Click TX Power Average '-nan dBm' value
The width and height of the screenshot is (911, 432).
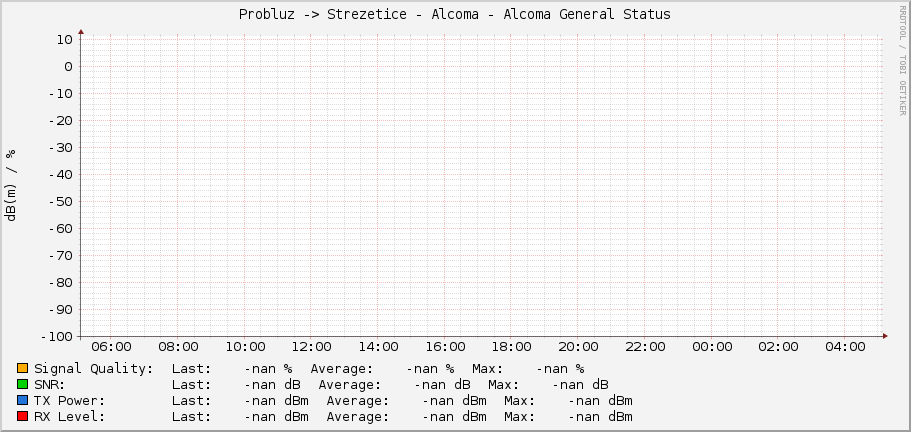[x=454, y=401]
